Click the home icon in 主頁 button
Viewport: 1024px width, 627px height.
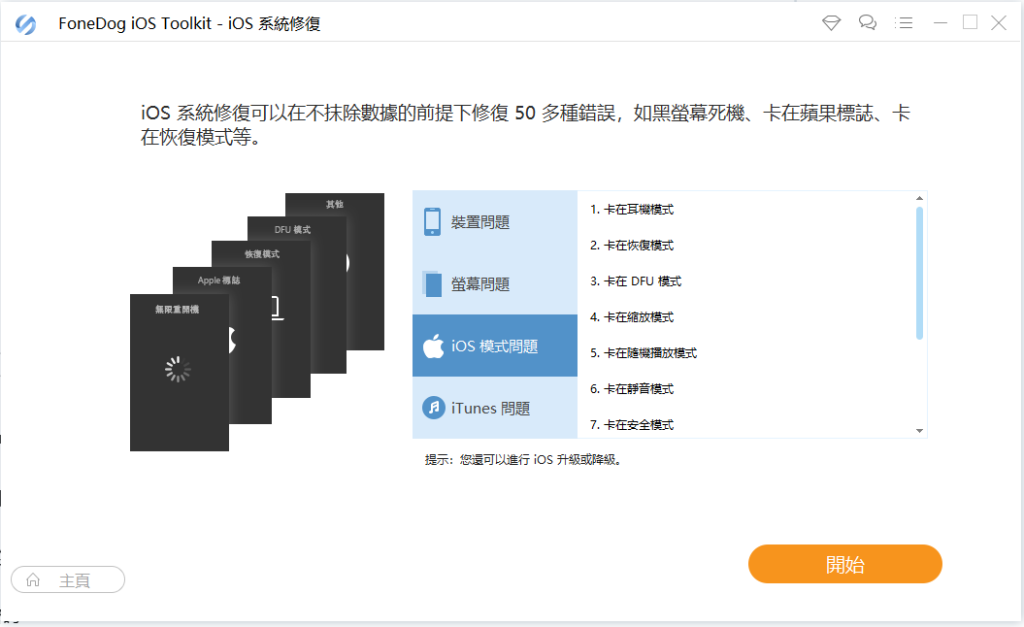point(33,580)
